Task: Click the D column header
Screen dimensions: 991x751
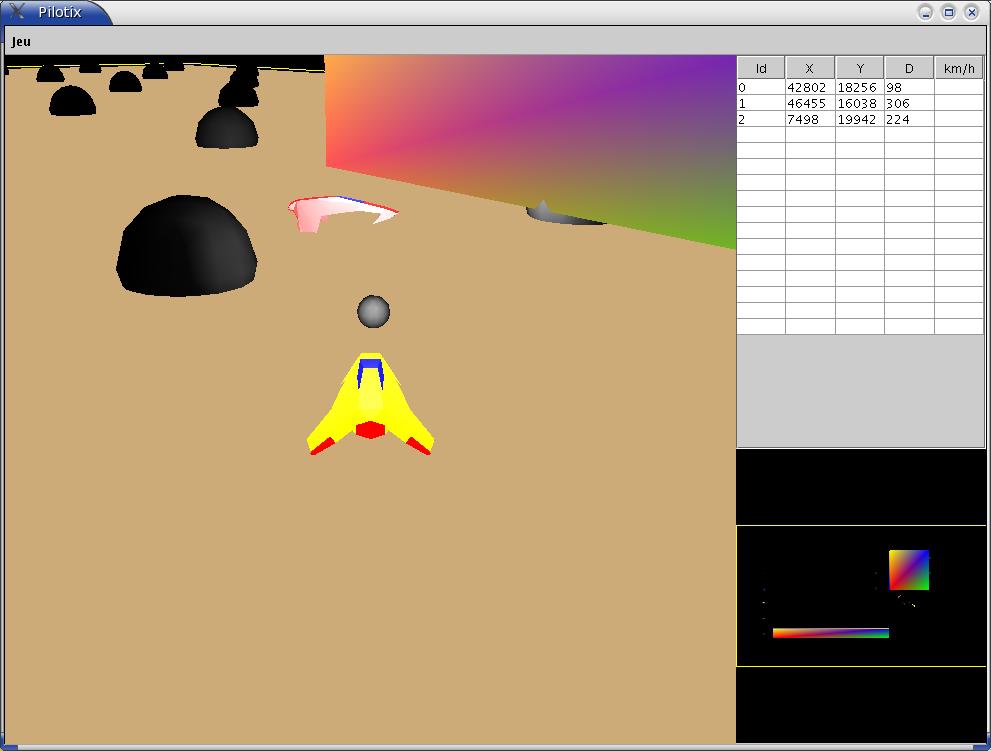Action: tap(909, 68)
